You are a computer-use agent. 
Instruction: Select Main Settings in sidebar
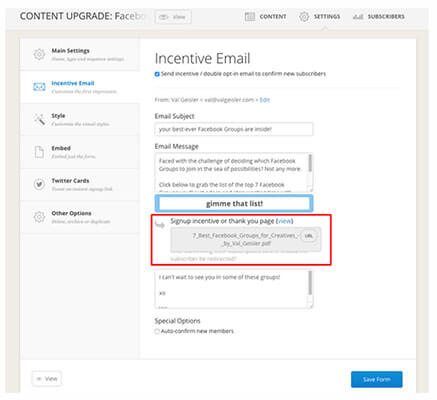point(80,54)
